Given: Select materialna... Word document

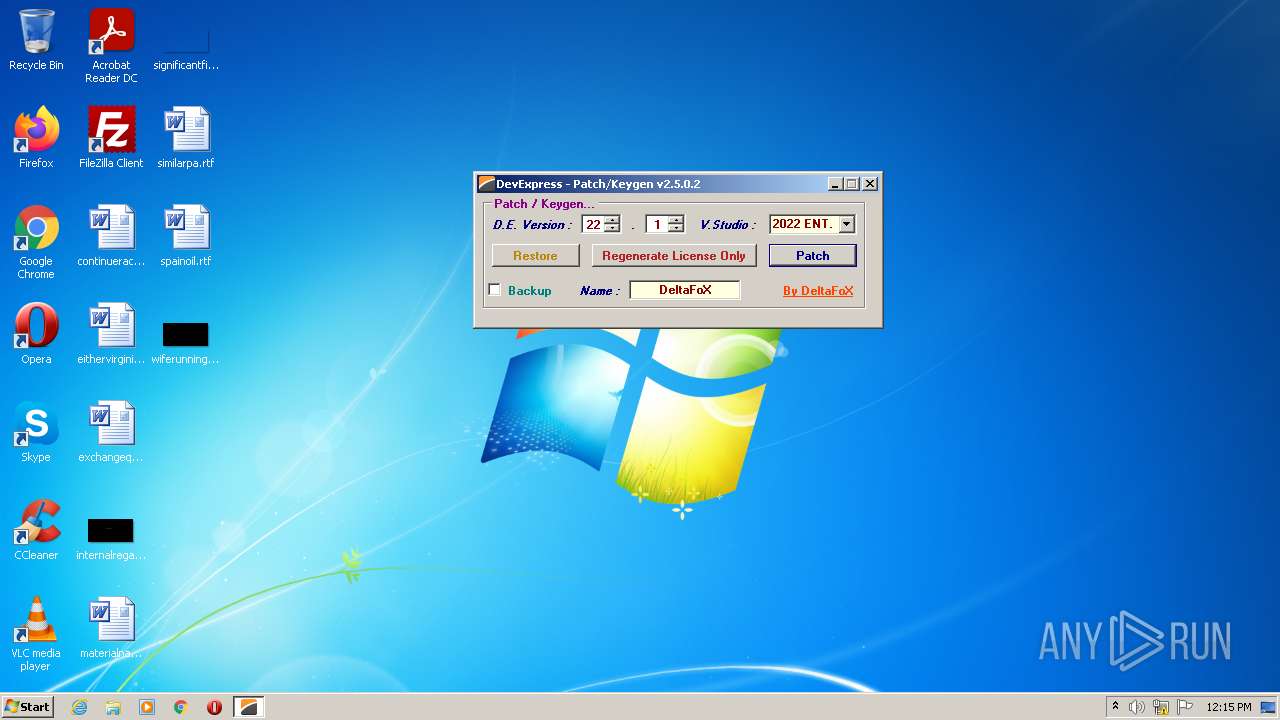Looking at the screenshot, I should point(111,628).
